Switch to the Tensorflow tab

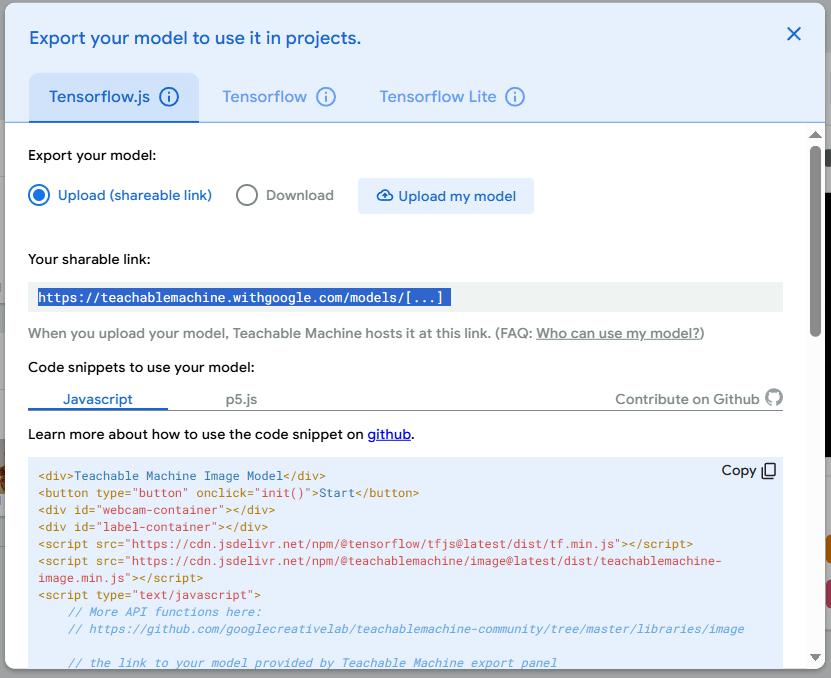pyautogui.click(x=264, y=97)
